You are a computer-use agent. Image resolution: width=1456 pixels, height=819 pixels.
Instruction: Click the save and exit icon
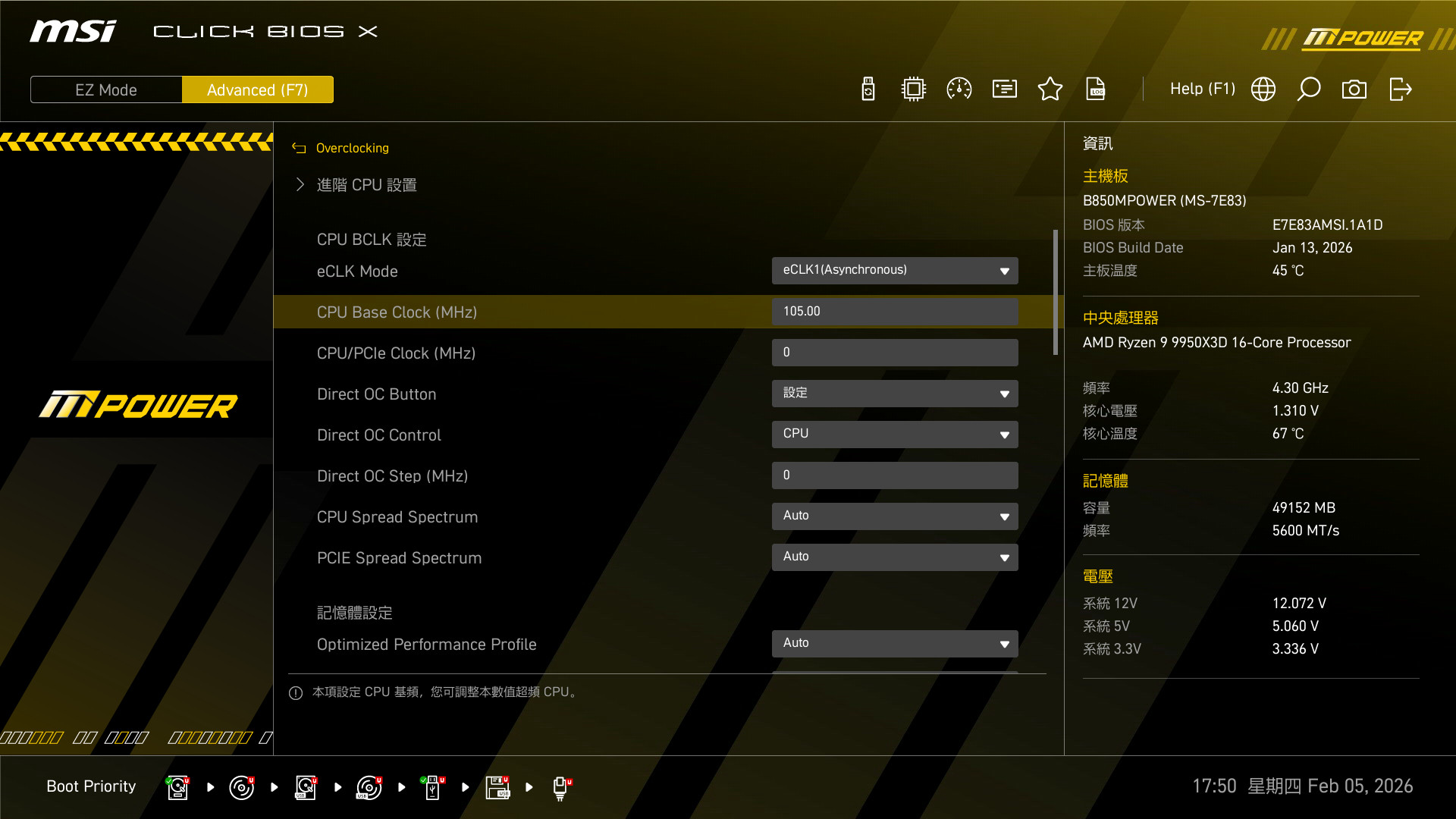point(1401,89)
